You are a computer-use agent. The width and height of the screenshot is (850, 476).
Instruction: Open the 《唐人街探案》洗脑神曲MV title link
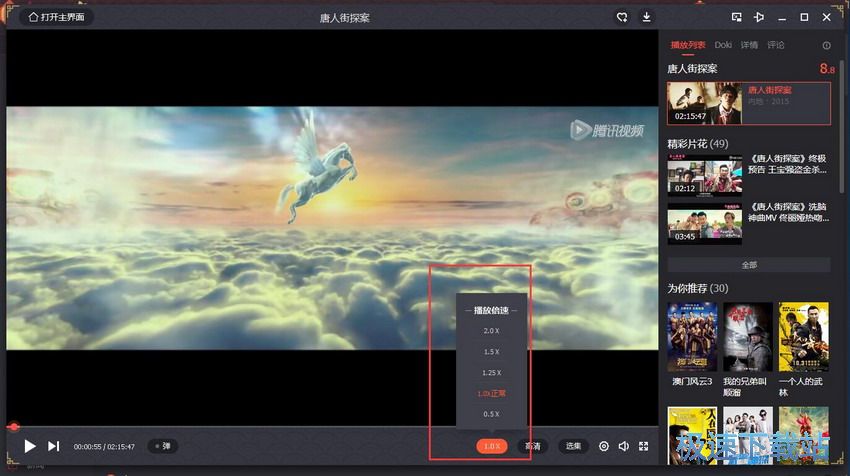(788, 213)
